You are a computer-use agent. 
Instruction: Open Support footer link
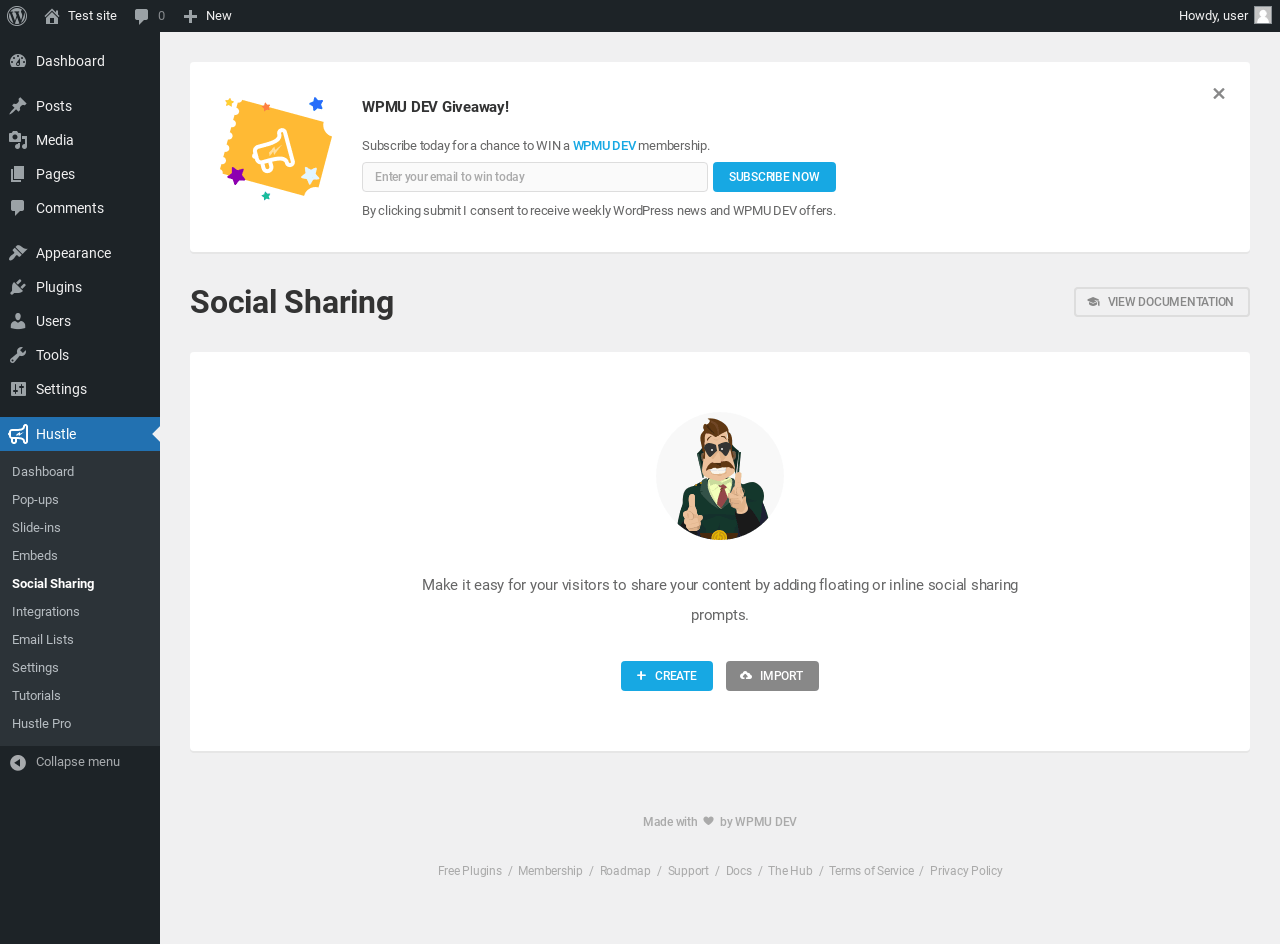click(x=688, y=871)
